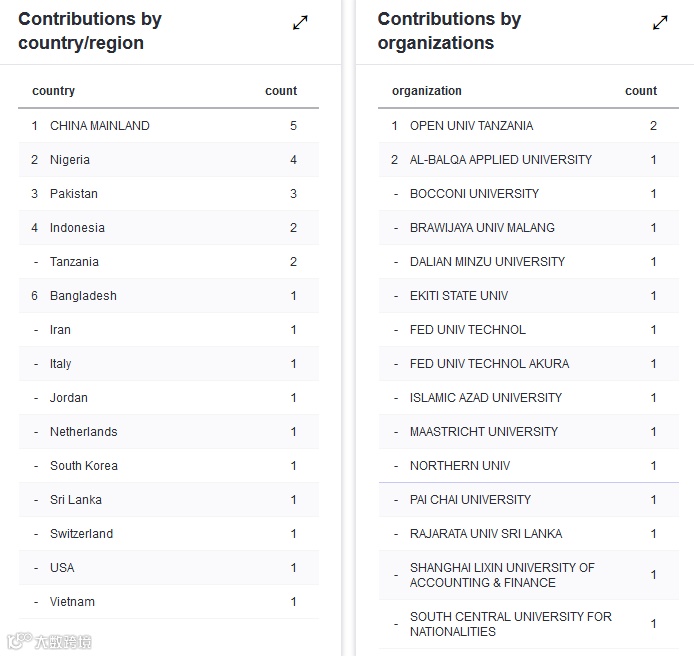Click the ISLAMIC AZAD UNIVERSITY row
This screenshot has height=656, width=694.
click(486, 398)
